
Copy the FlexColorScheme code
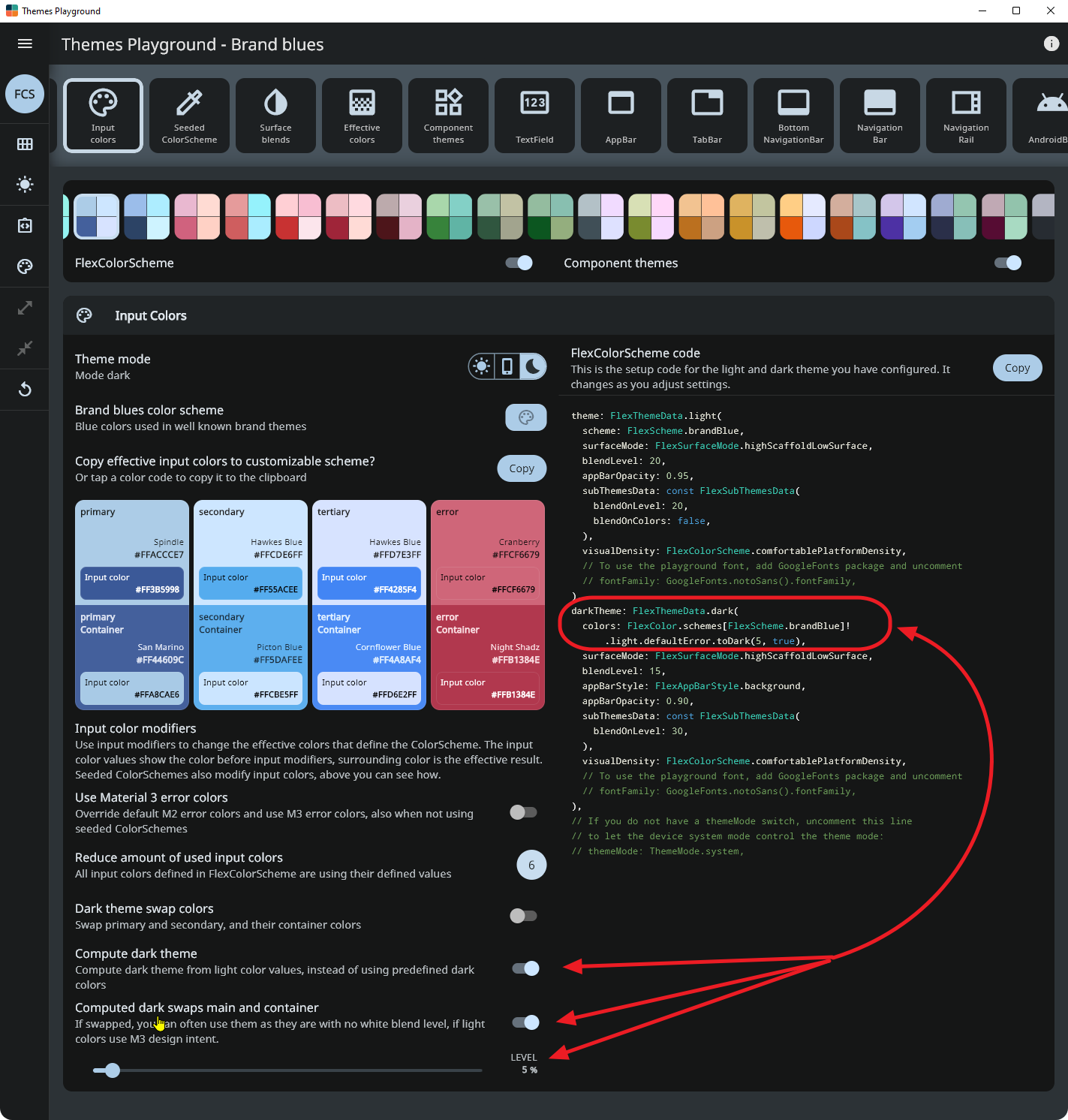pyautogui.click(x=1018, y=368)
